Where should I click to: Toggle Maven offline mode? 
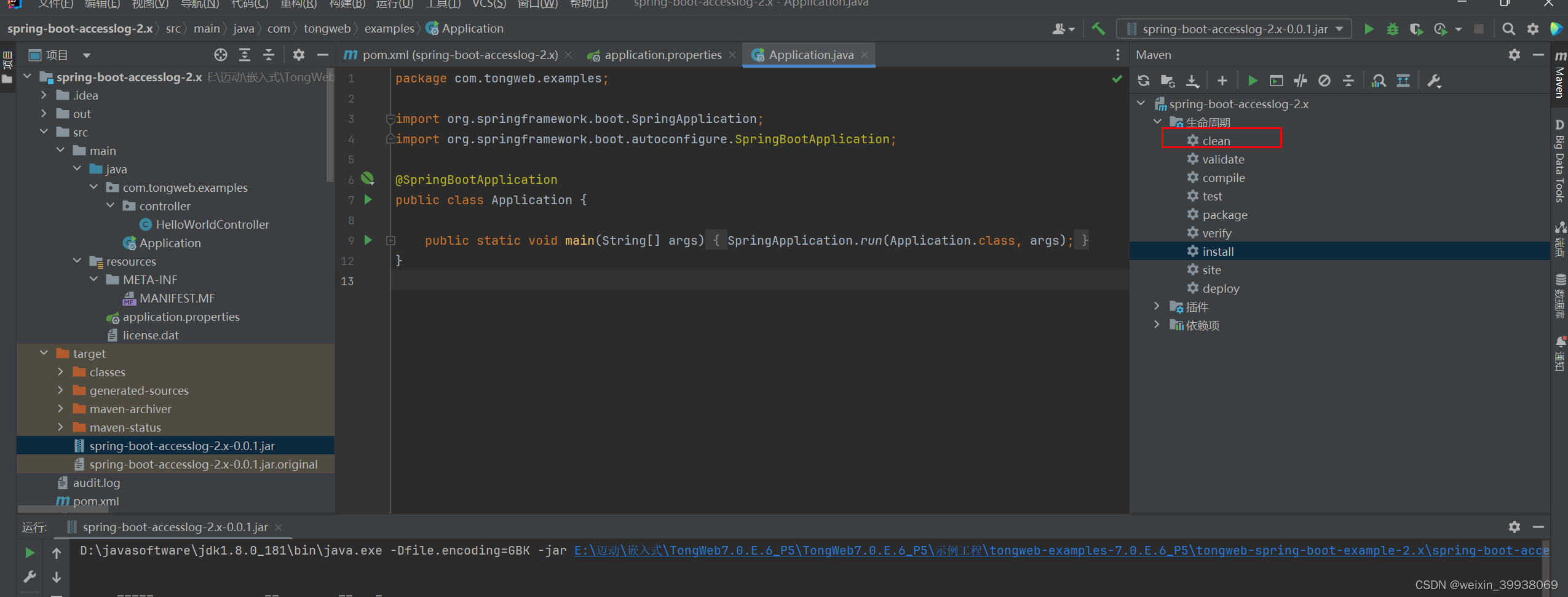coord(1301,81)
